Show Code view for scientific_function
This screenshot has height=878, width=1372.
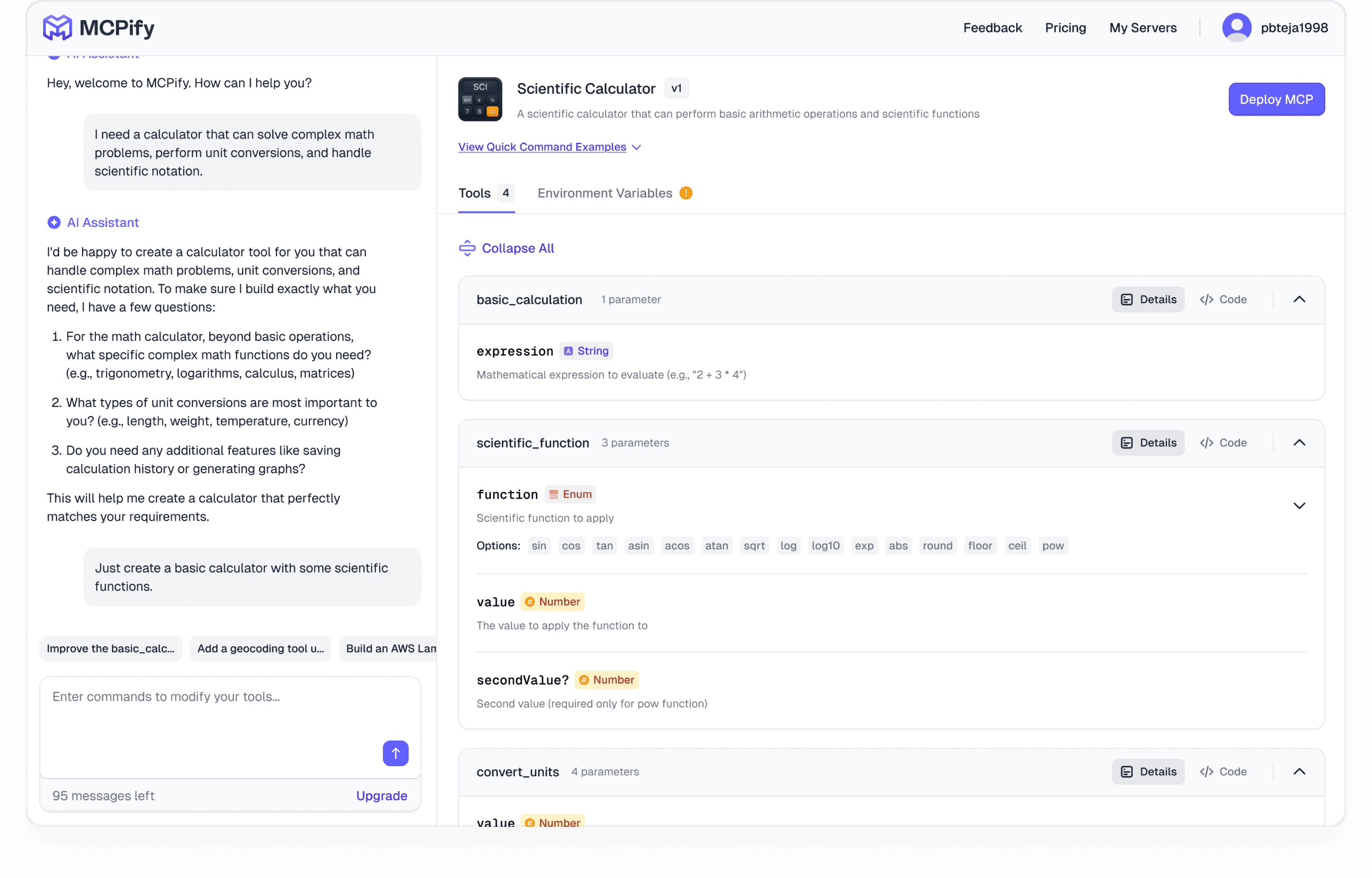point(1223,442)
